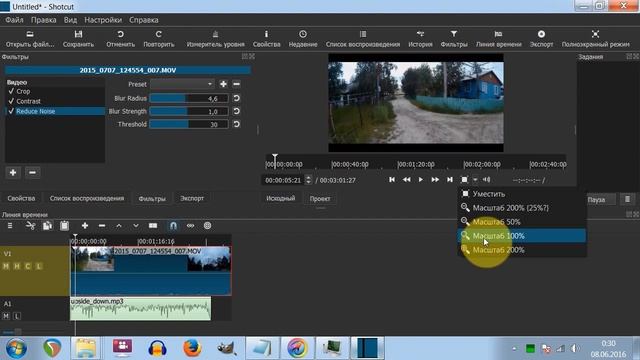Toggle timeline snapping magnet

pyautogui.click(x=173, y=226)
